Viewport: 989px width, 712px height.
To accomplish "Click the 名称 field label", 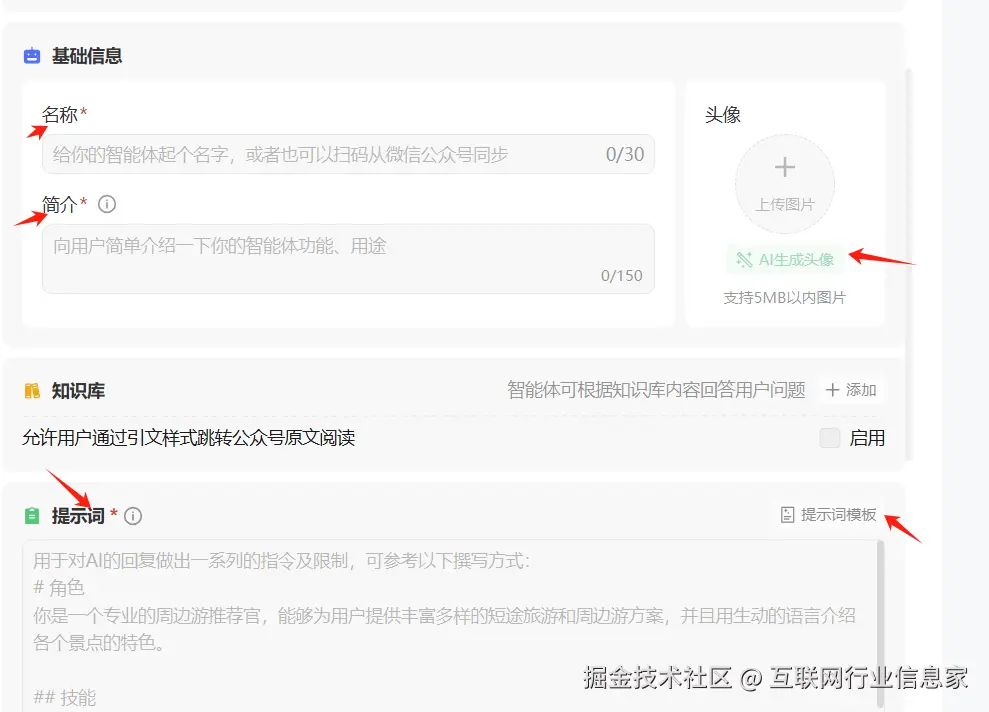I will tap(60, 115).
